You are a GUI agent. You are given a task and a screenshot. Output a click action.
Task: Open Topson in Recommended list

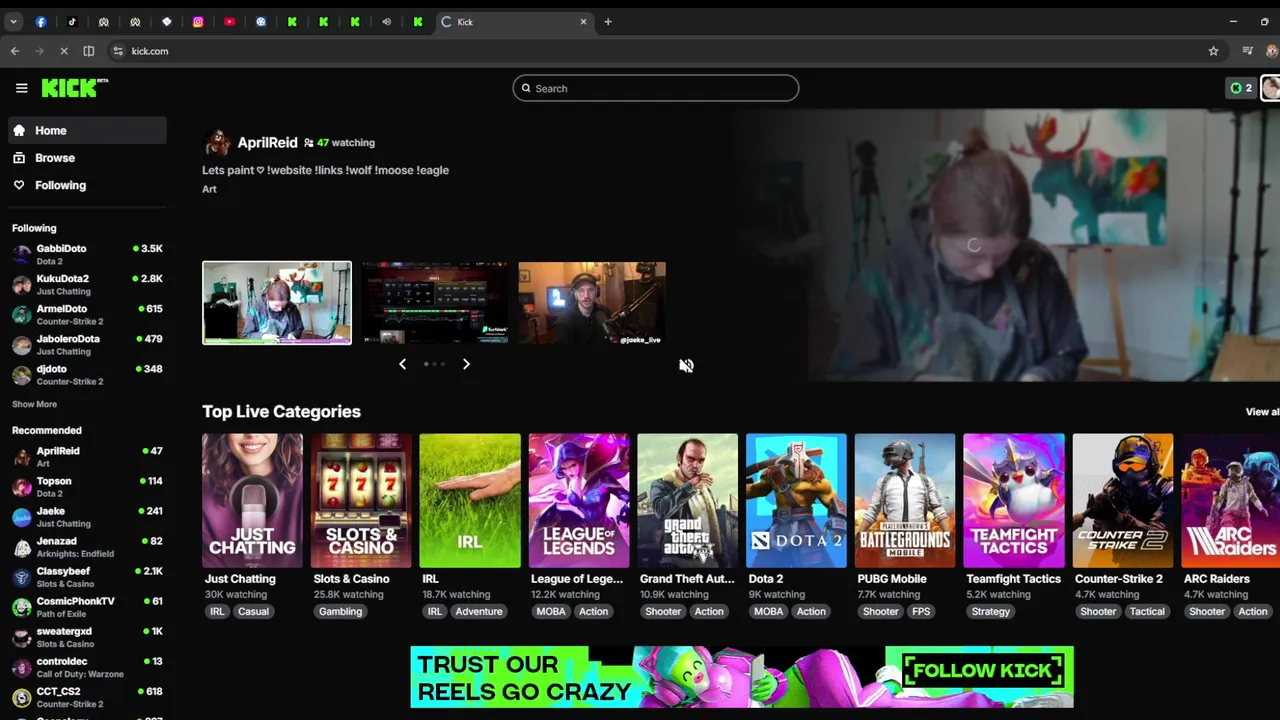[x=86, y=486]
